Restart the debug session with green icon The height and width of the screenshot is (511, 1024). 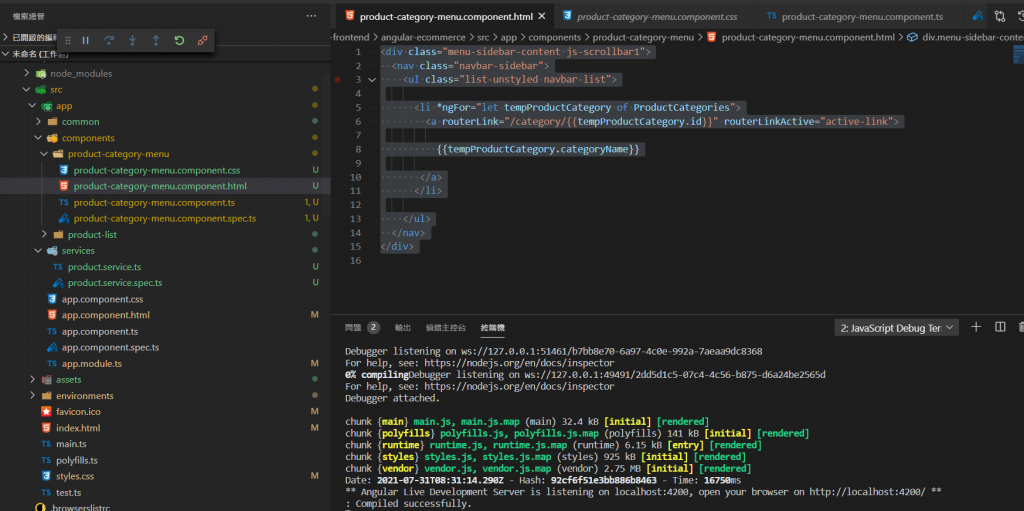179,40
